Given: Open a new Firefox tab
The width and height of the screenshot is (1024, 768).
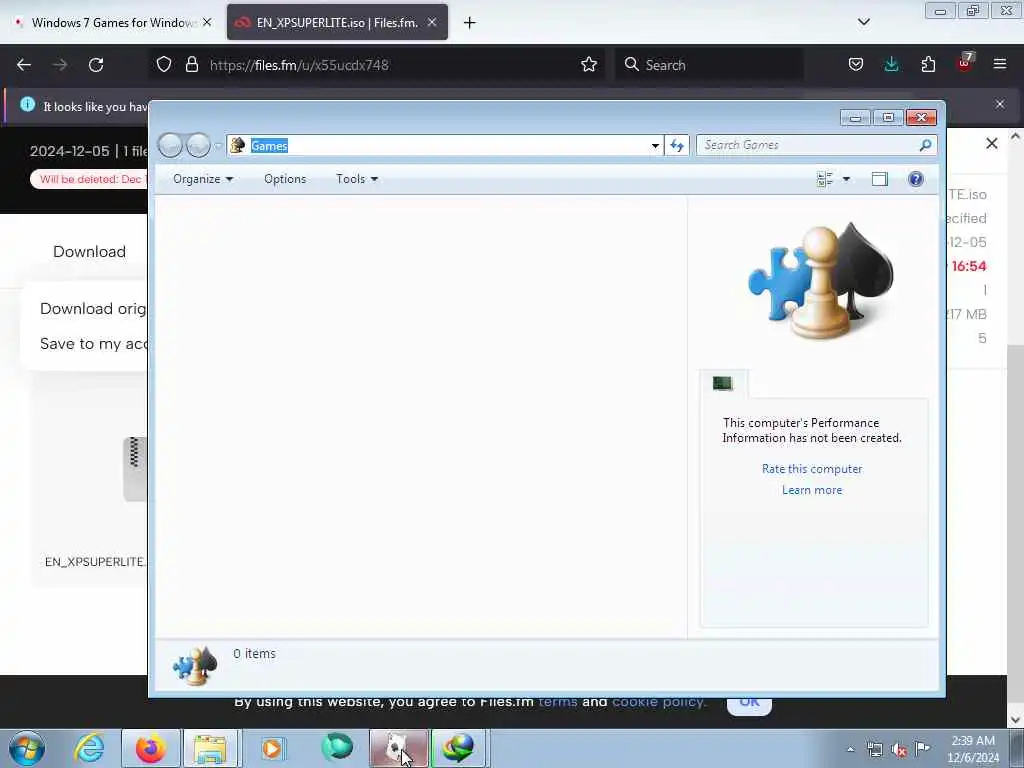Looking at the screenshot, I should [470, 23].
